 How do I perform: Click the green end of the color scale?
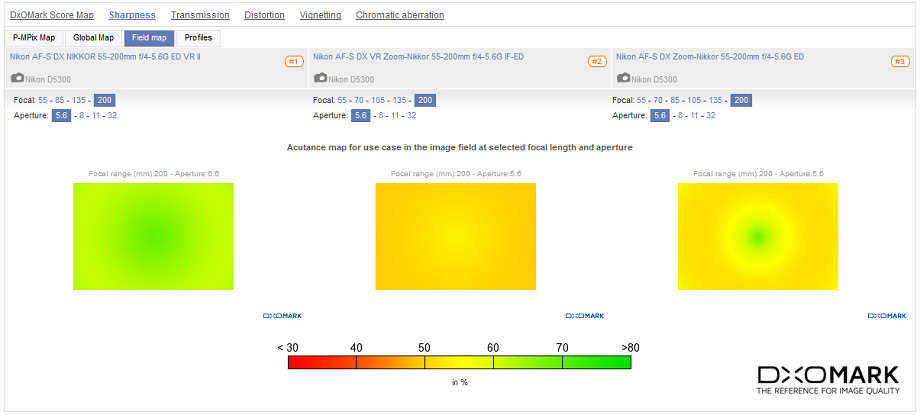click(x=610, y=362)
